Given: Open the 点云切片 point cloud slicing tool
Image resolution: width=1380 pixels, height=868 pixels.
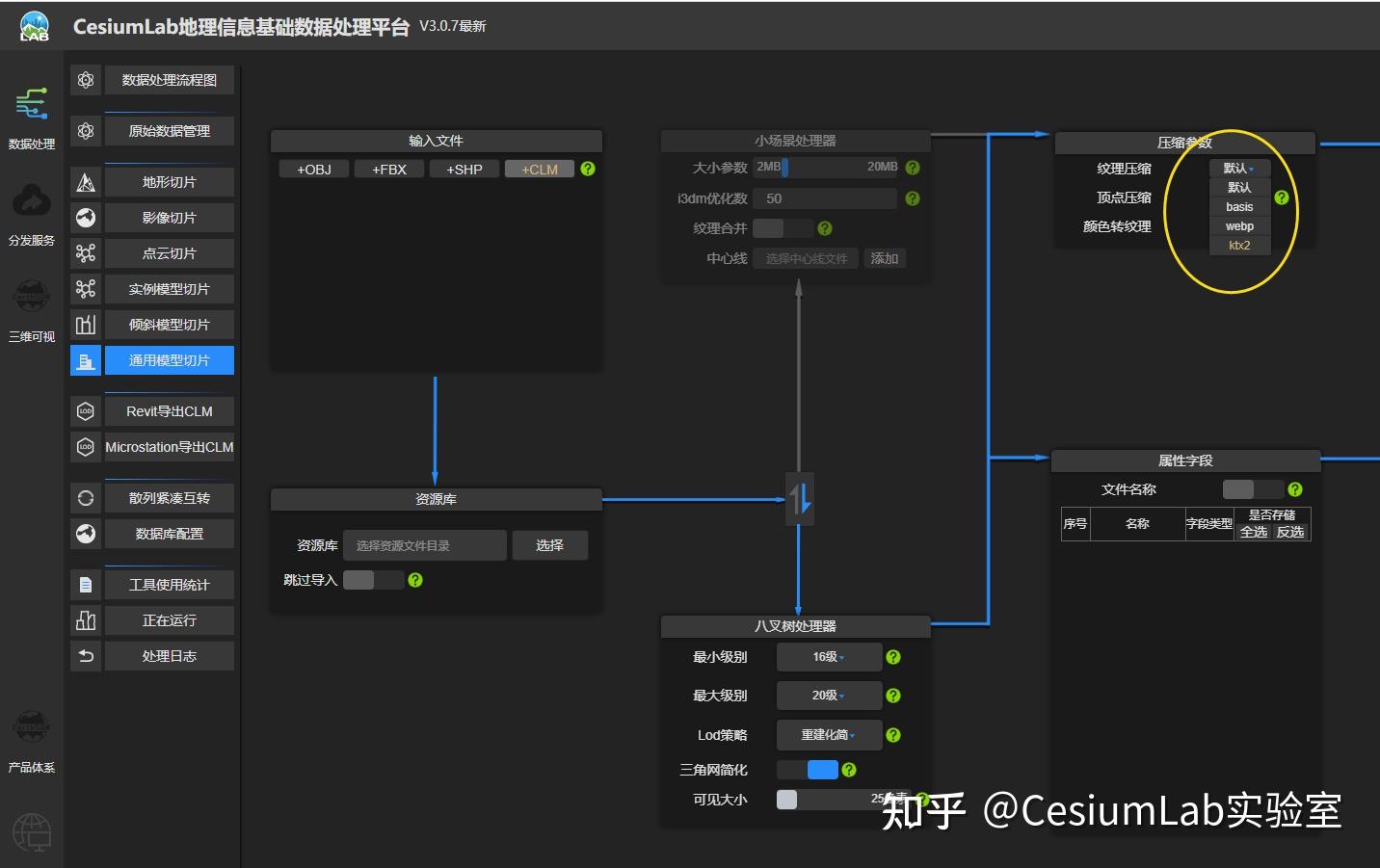Looking at the screenshot, I should click(x=85, y=252).
